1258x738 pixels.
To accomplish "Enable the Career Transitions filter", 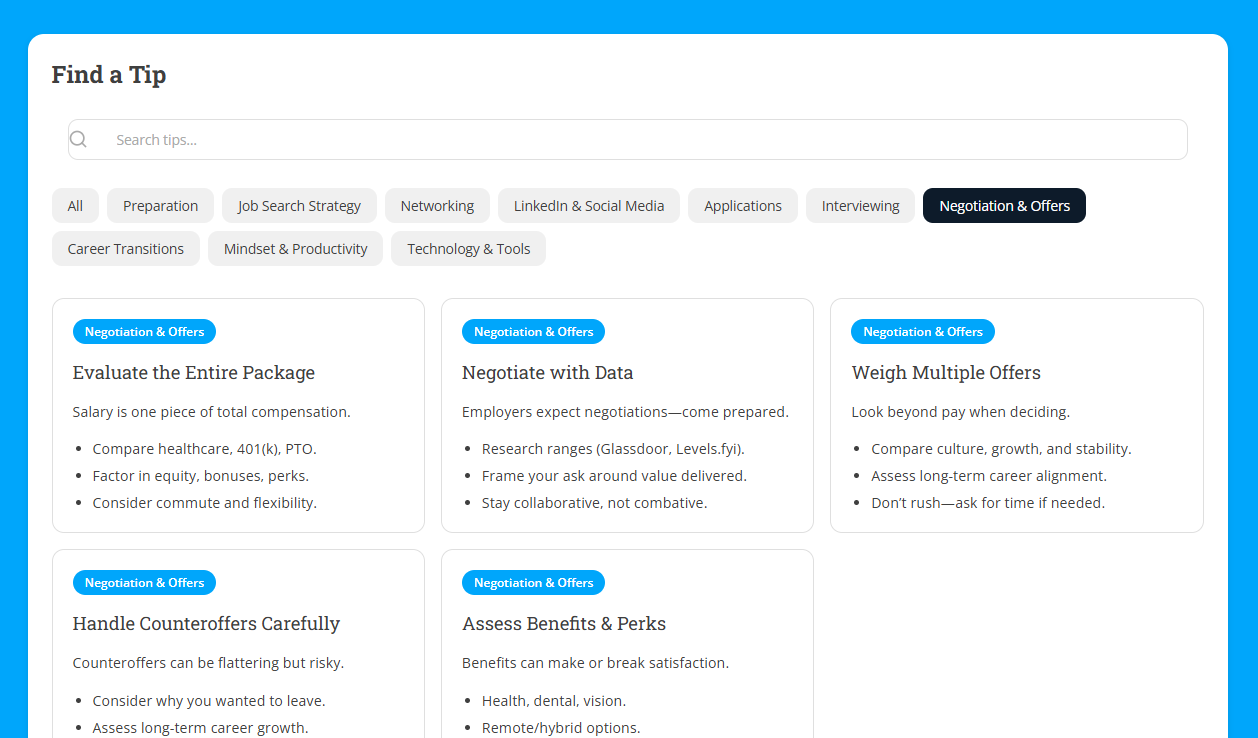I will coord(125,248).
